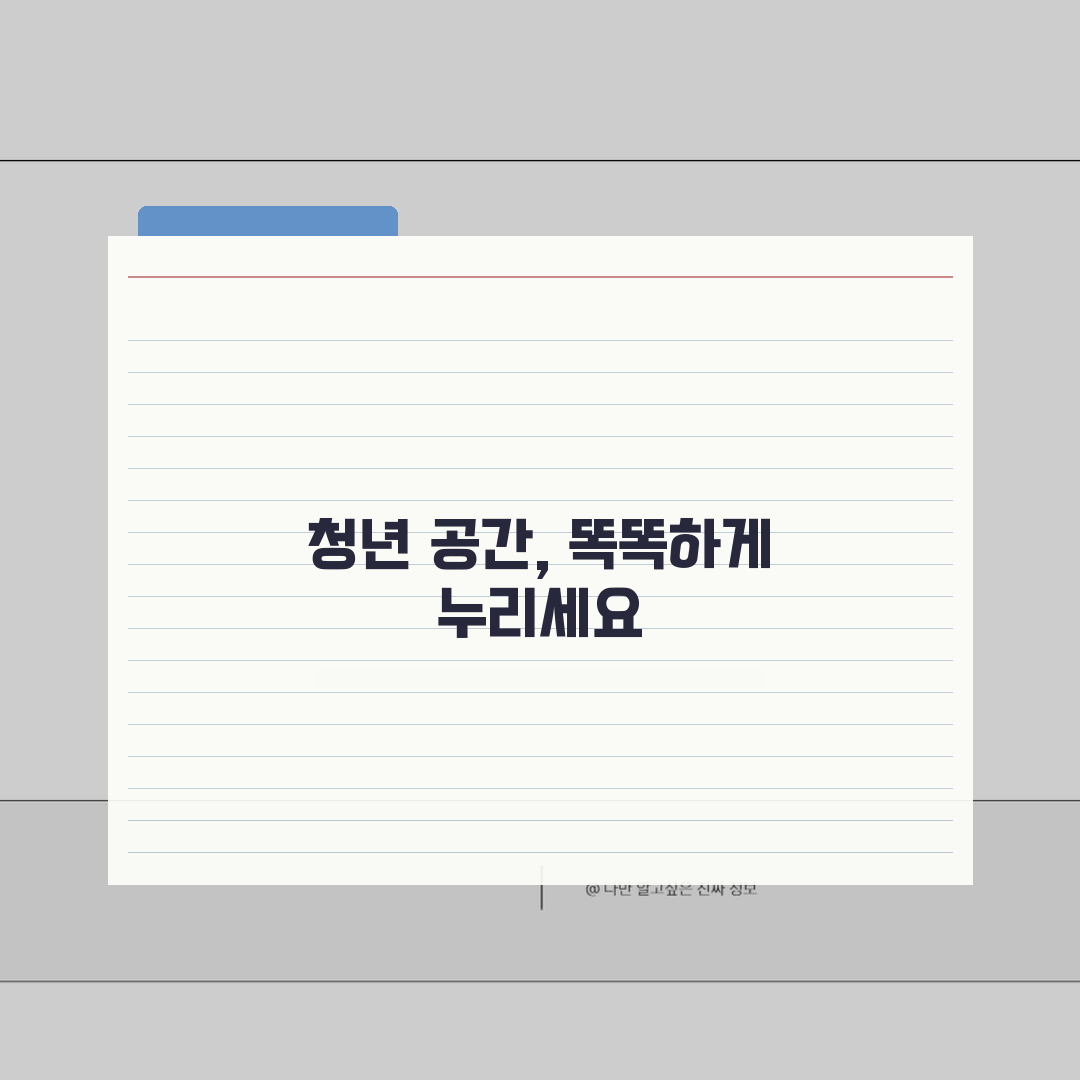
Task: Click the title text '청년 공간, 똑똑하게 누리세요'
Action: point(540,577)
